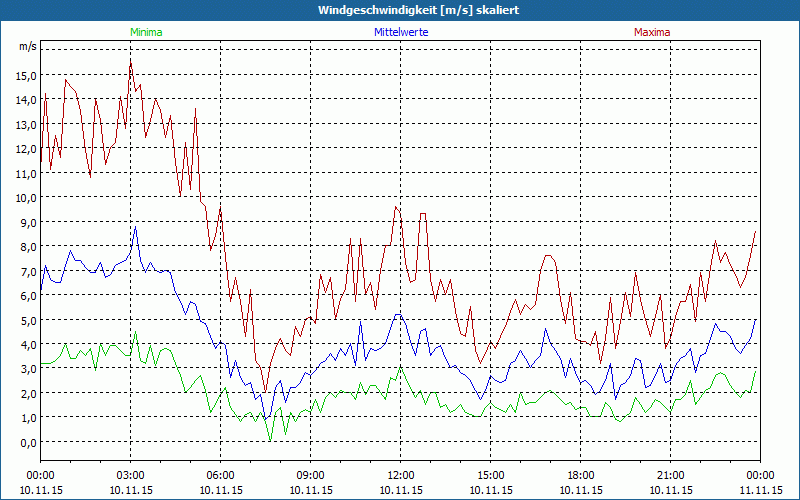Click the red Maxima peak near 03:00
800x500 pixels.
tap(131, 60)
